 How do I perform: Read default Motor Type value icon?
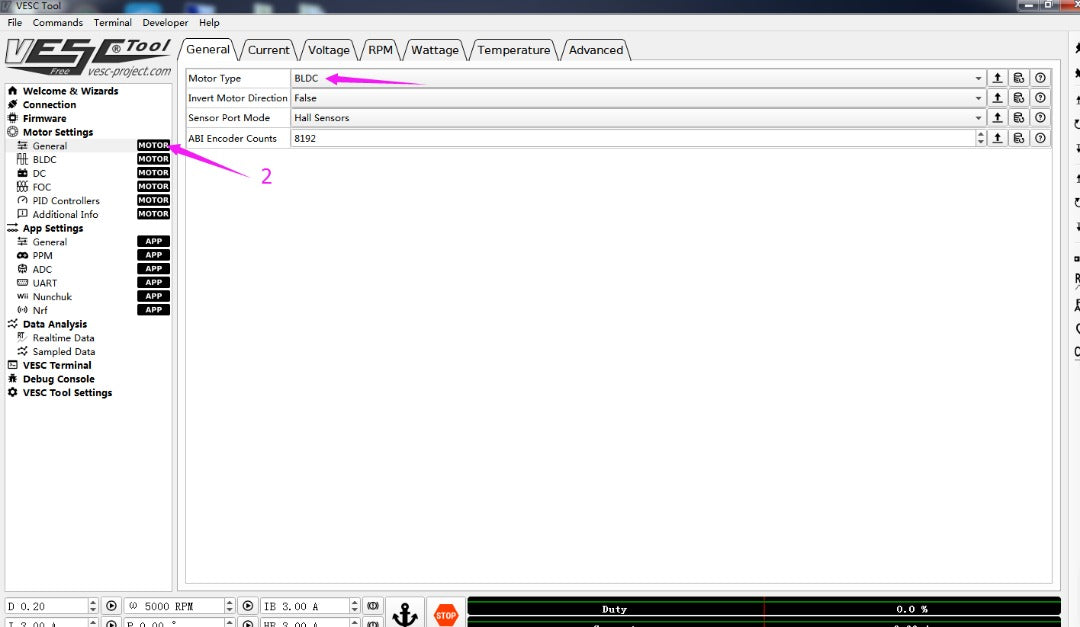(x=1019, y=78)
